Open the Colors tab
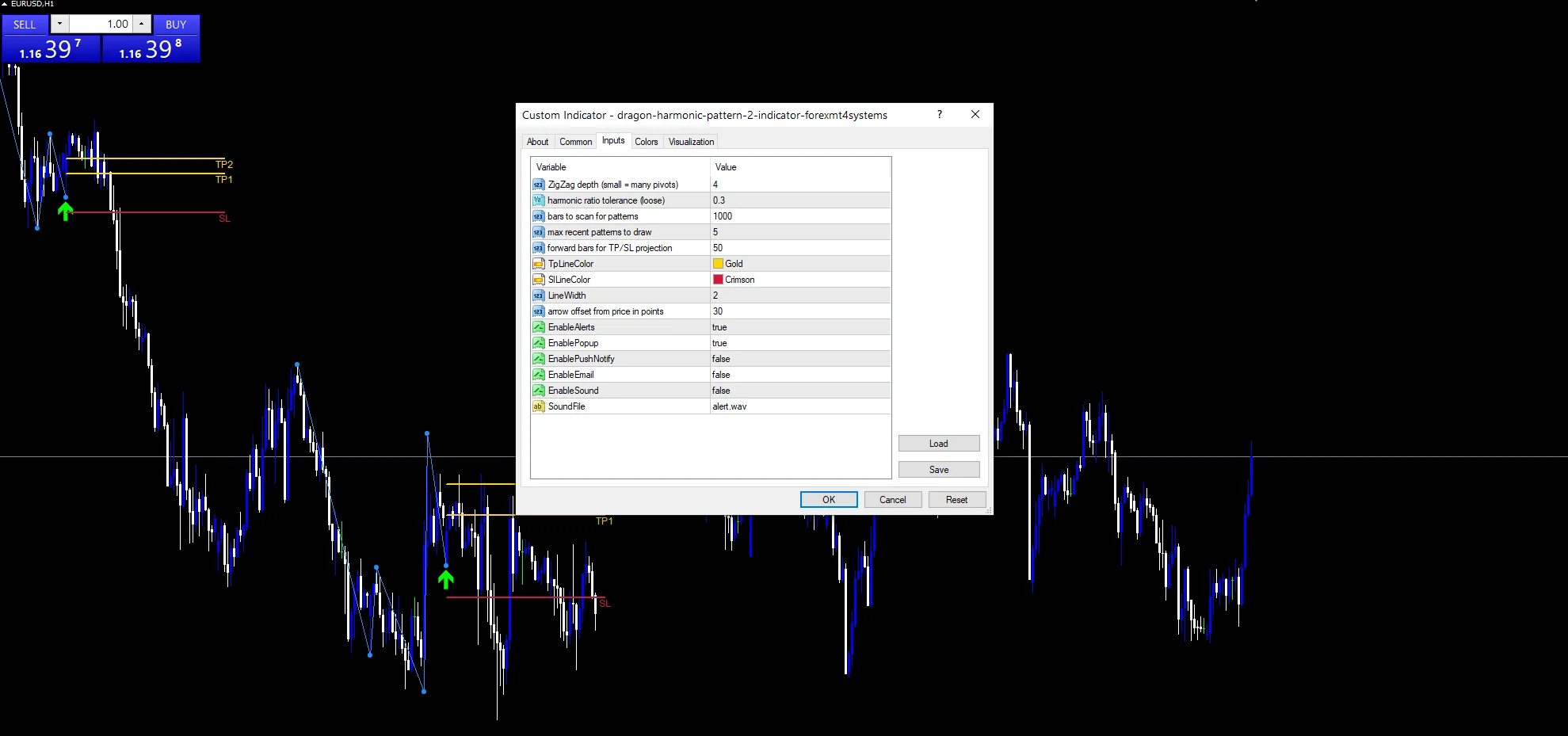This screenshot has width=1568, height=736. (646, 142)
